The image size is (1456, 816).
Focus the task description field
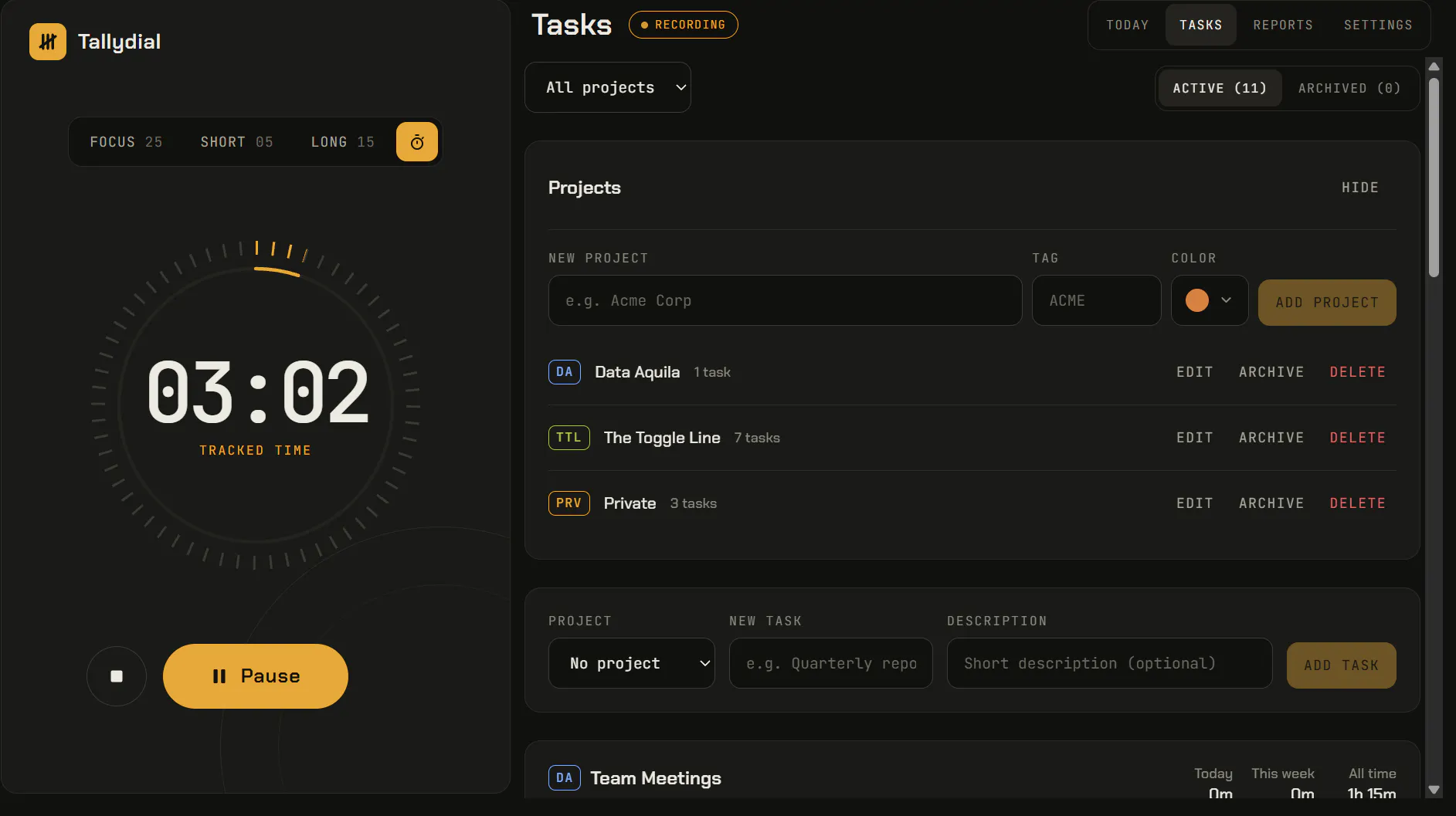pos(1109,663)
